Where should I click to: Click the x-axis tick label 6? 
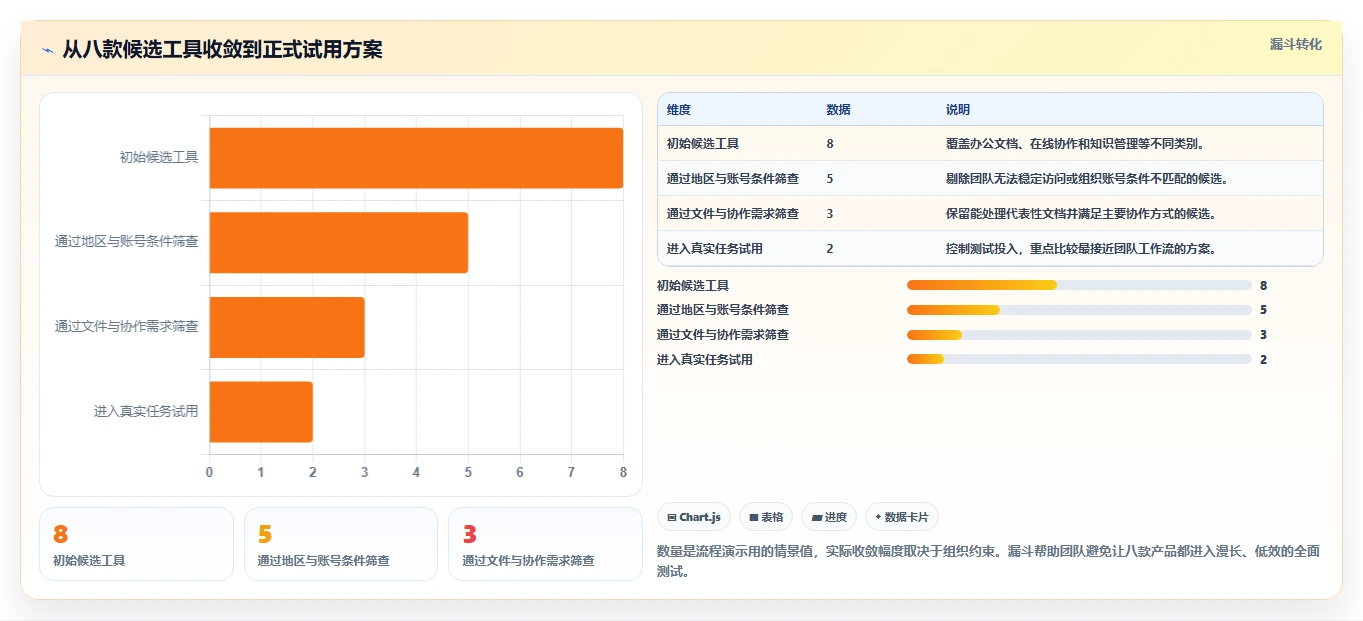[x=520, y=472]
